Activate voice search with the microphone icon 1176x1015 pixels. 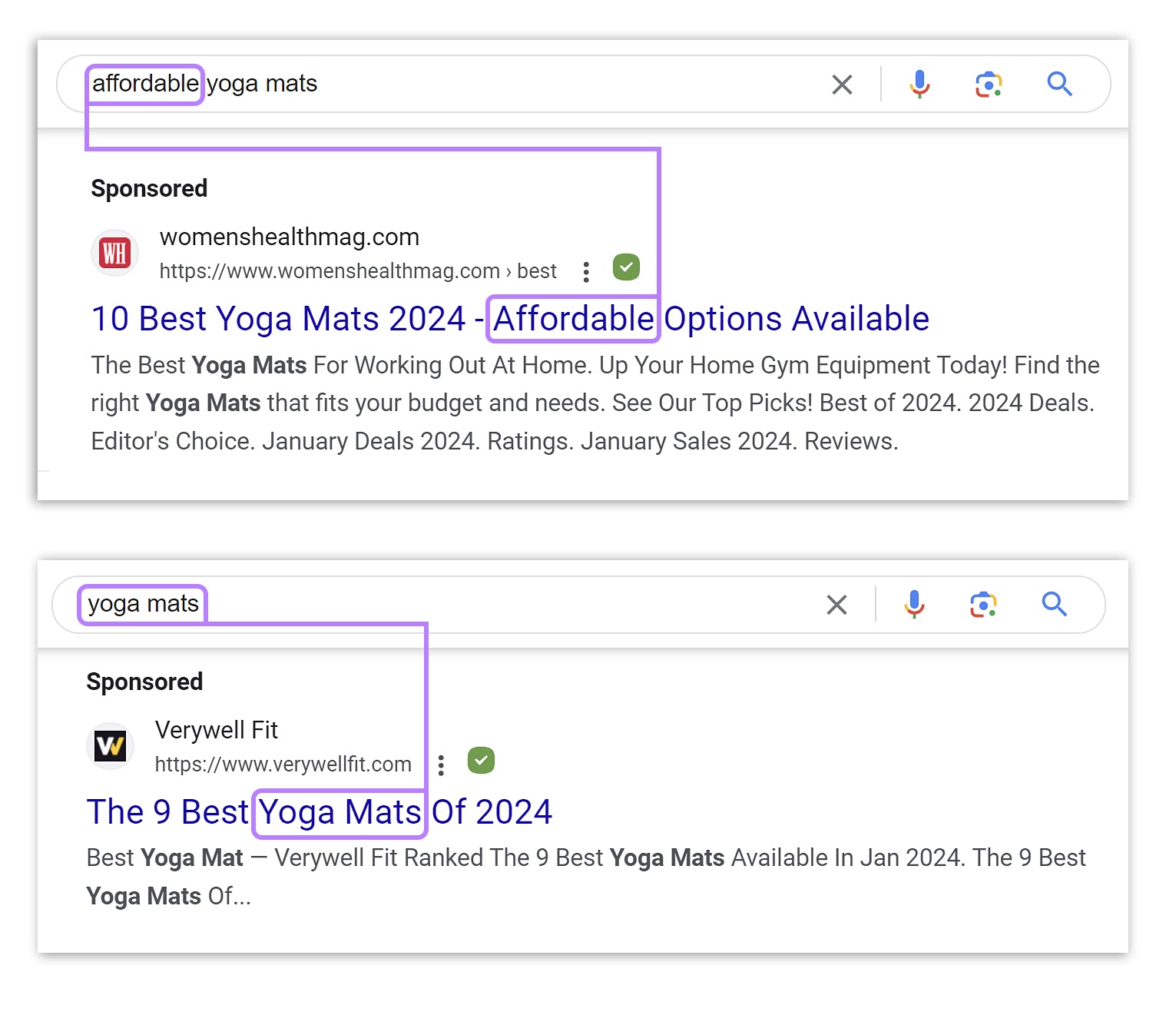tap(919, 84)
